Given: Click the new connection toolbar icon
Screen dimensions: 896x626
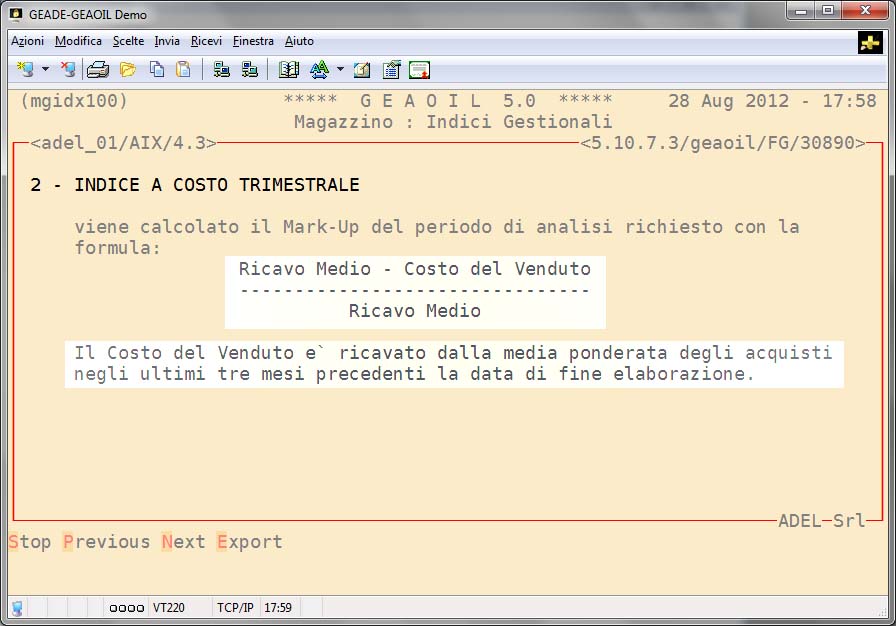Looking at the screenshot, I should pyautogui.click(x=25, y=70).
